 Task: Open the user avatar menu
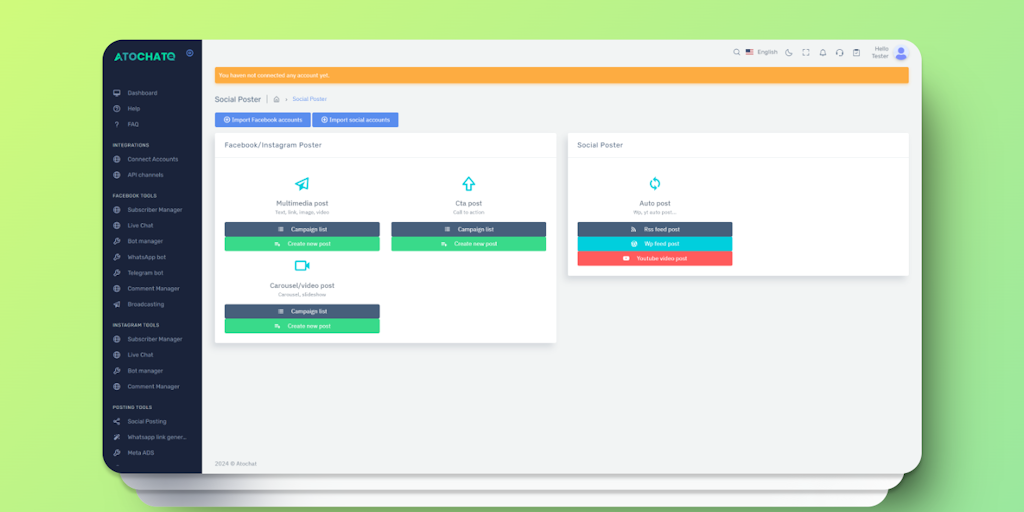[x=901, y=53]
